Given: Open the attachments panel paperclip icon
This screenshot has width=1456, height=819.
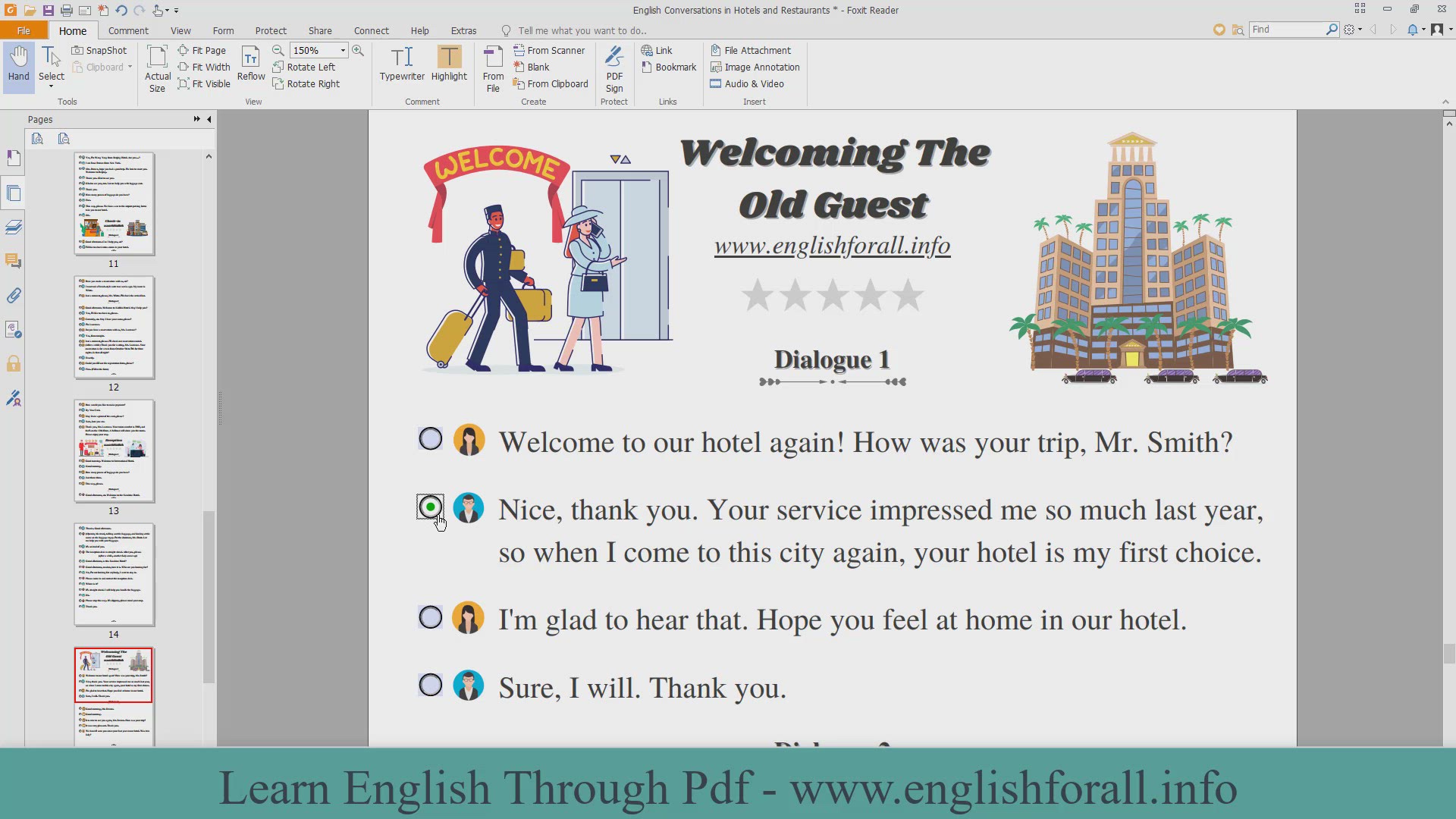Looking at the screenshot, I should (x=14, y=296).
